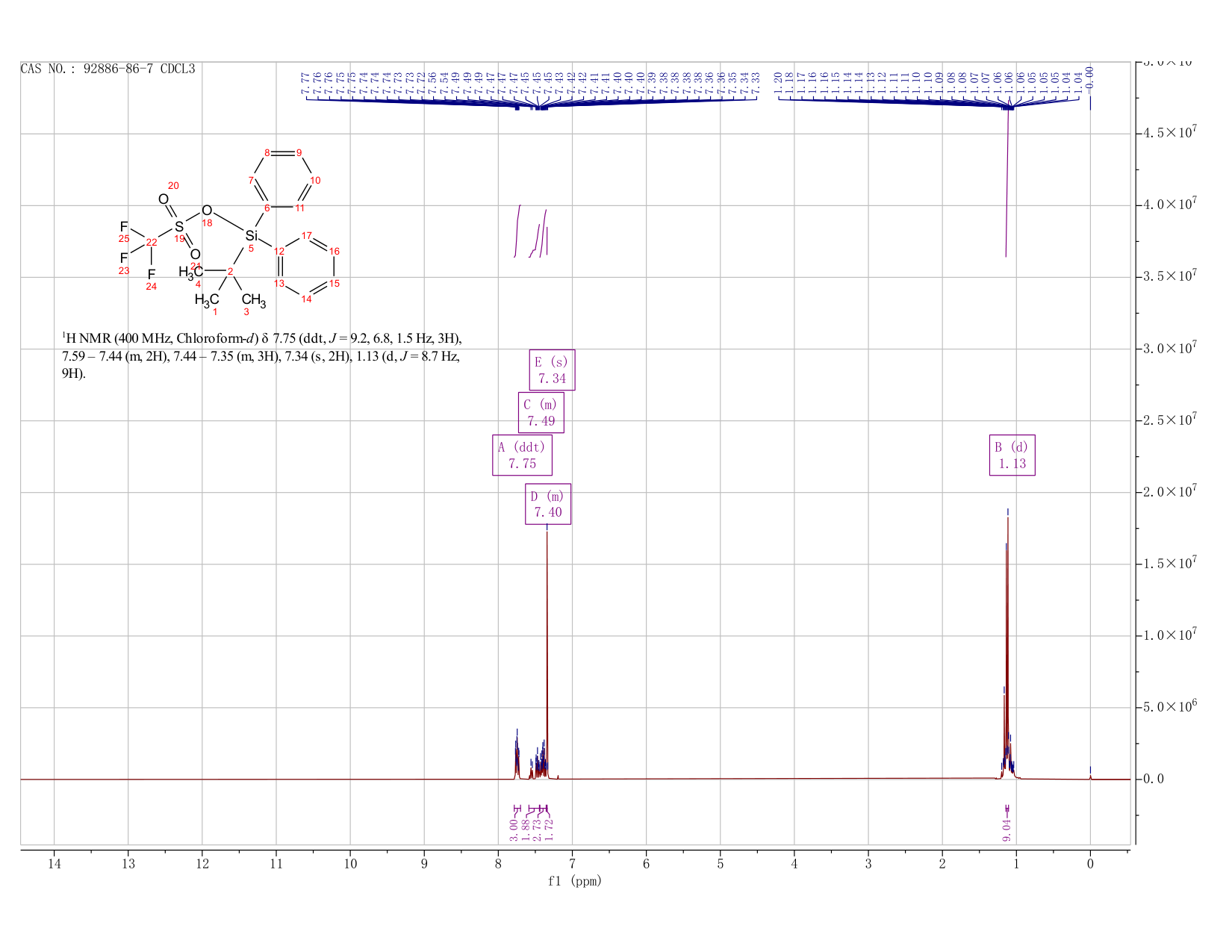
Task: Click the 'f1 (ppm)' axis title
Action: 575,881
